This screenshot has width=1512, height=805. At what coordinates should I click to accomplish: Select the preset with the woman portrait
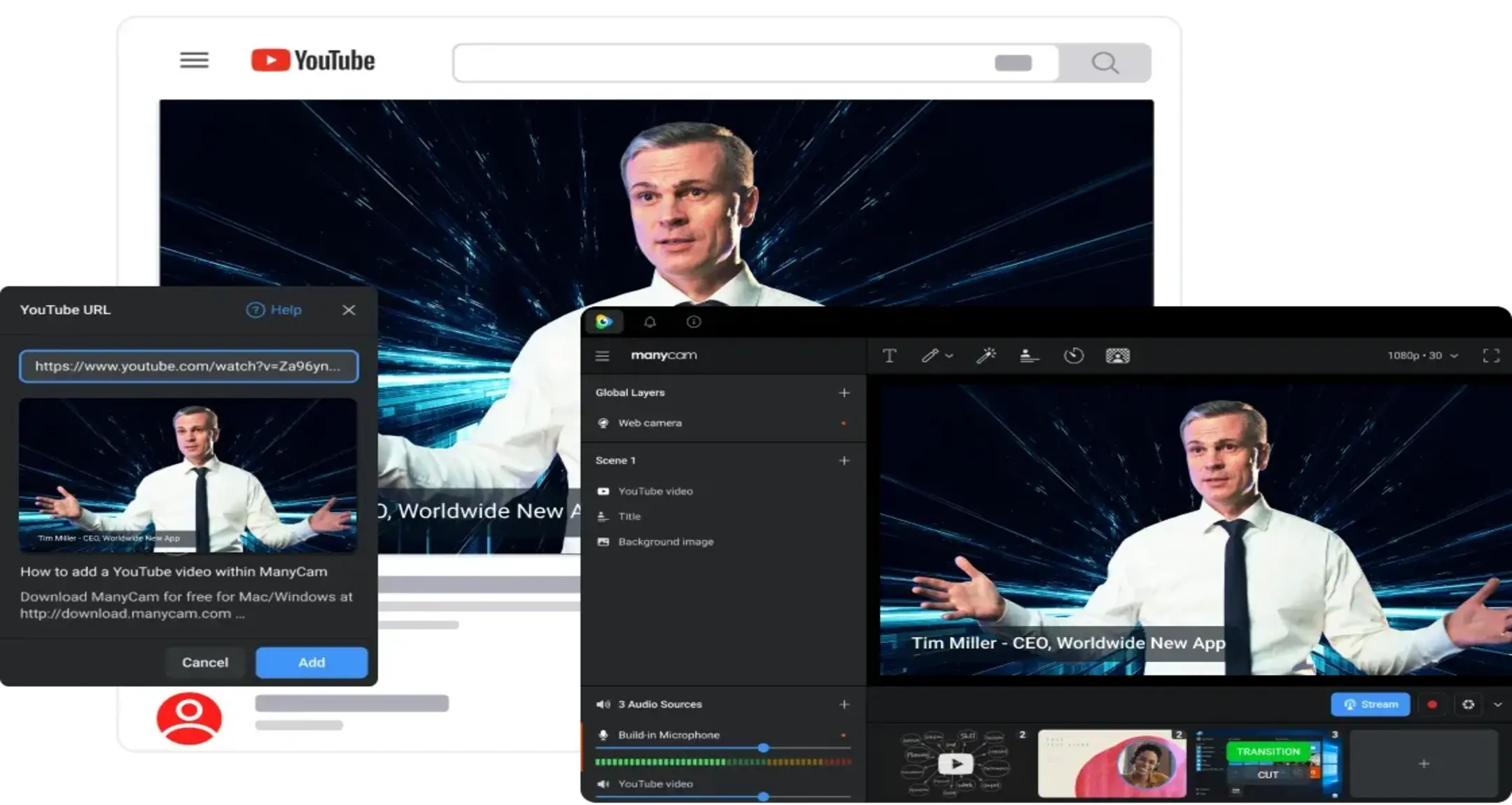tap(1112, 763)
